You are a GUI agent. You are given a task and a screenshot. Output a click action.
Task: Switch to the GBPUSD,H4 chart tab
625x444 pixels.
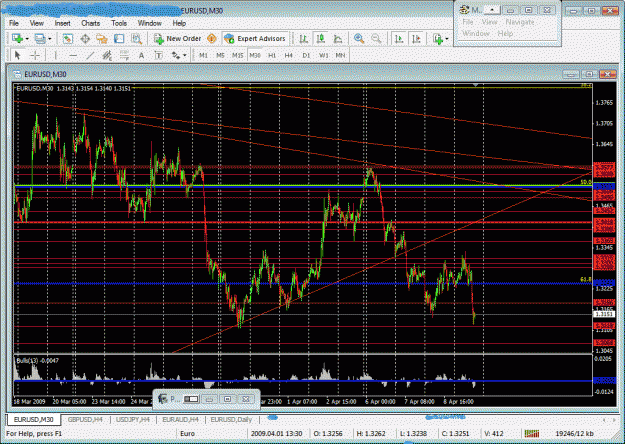tap(85, 419)
